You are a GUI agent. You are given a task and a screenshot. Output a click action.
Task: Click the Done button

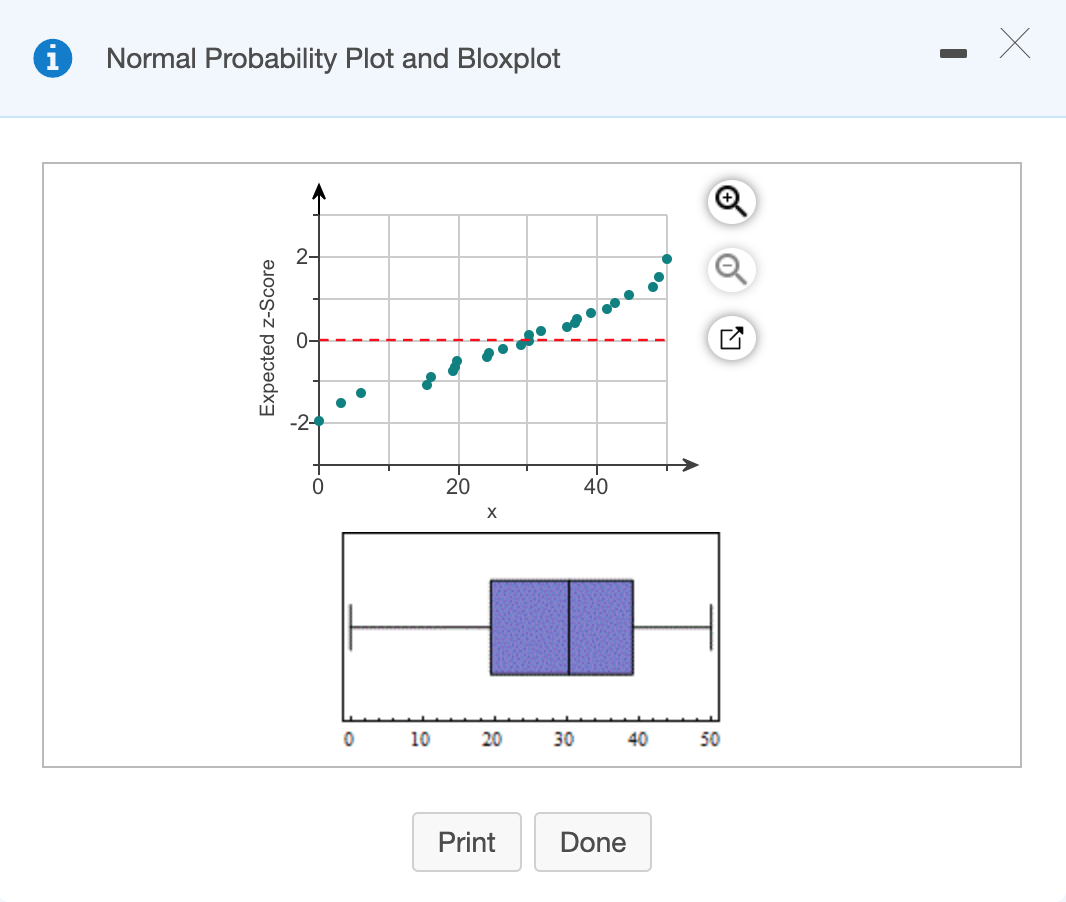(x=592, y=842)
